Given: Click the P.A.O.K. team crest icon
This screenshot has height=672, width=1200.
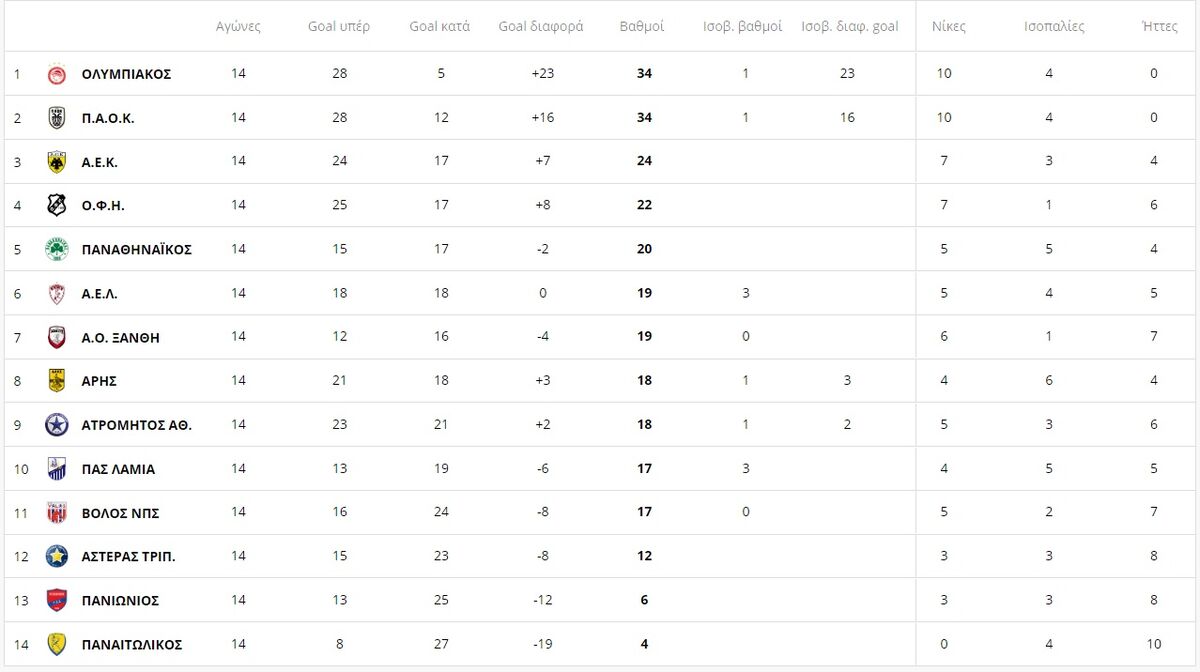Looking at the screenshot, I should pos(57,118).
